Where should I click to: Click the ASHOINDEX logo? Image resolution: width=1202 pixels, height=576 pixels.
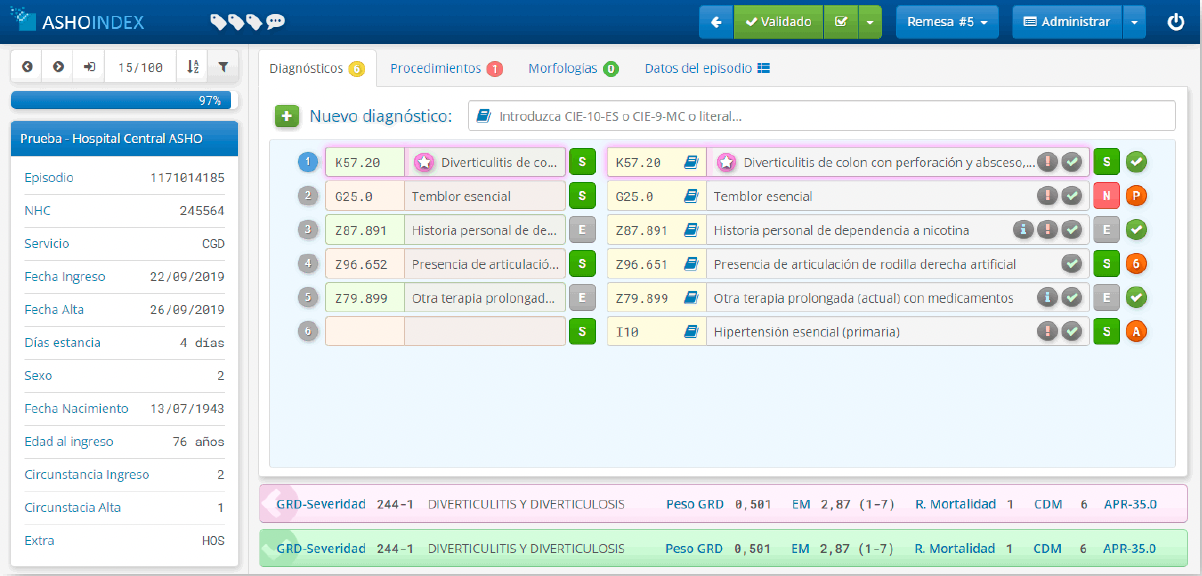77,21
